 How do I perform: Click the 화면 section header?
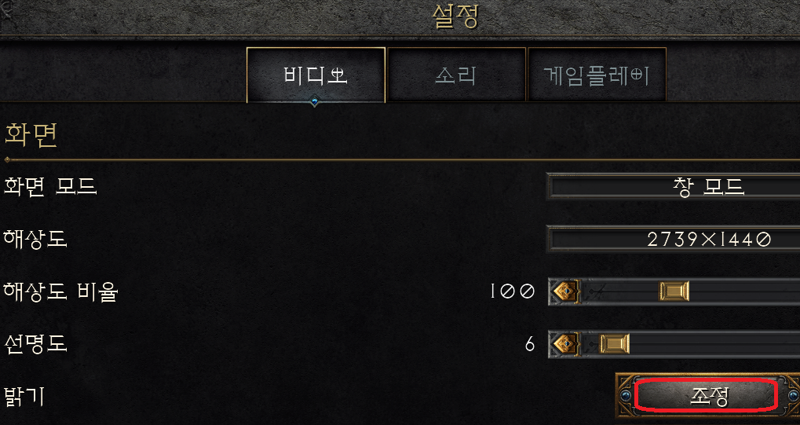coord(31,135)
